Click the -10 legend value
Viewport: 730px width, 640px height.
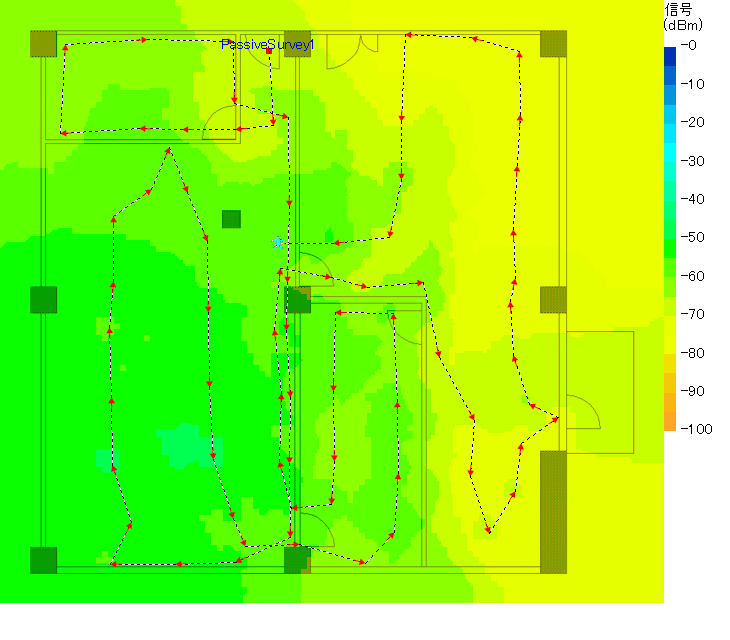692,84
